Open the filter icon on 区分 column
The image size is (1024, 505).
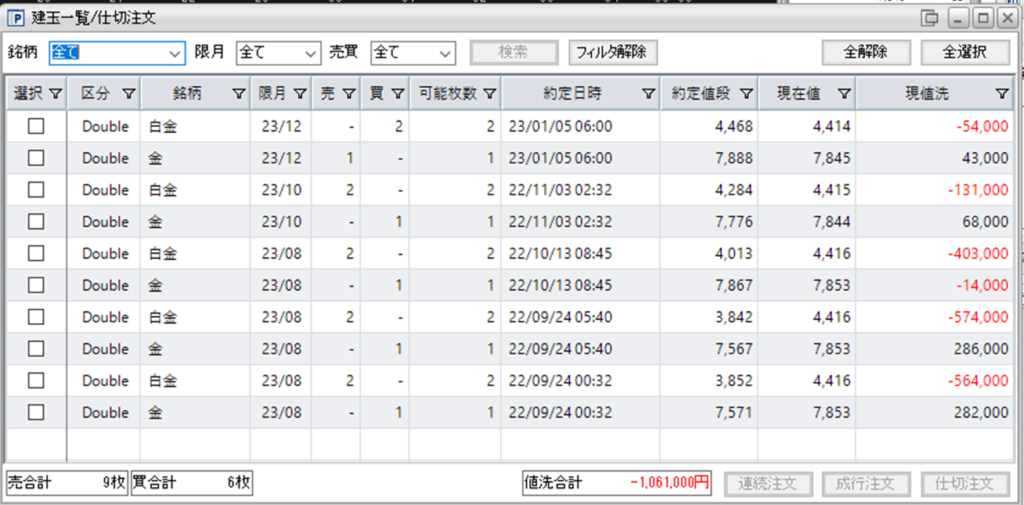tap(129, 95)
